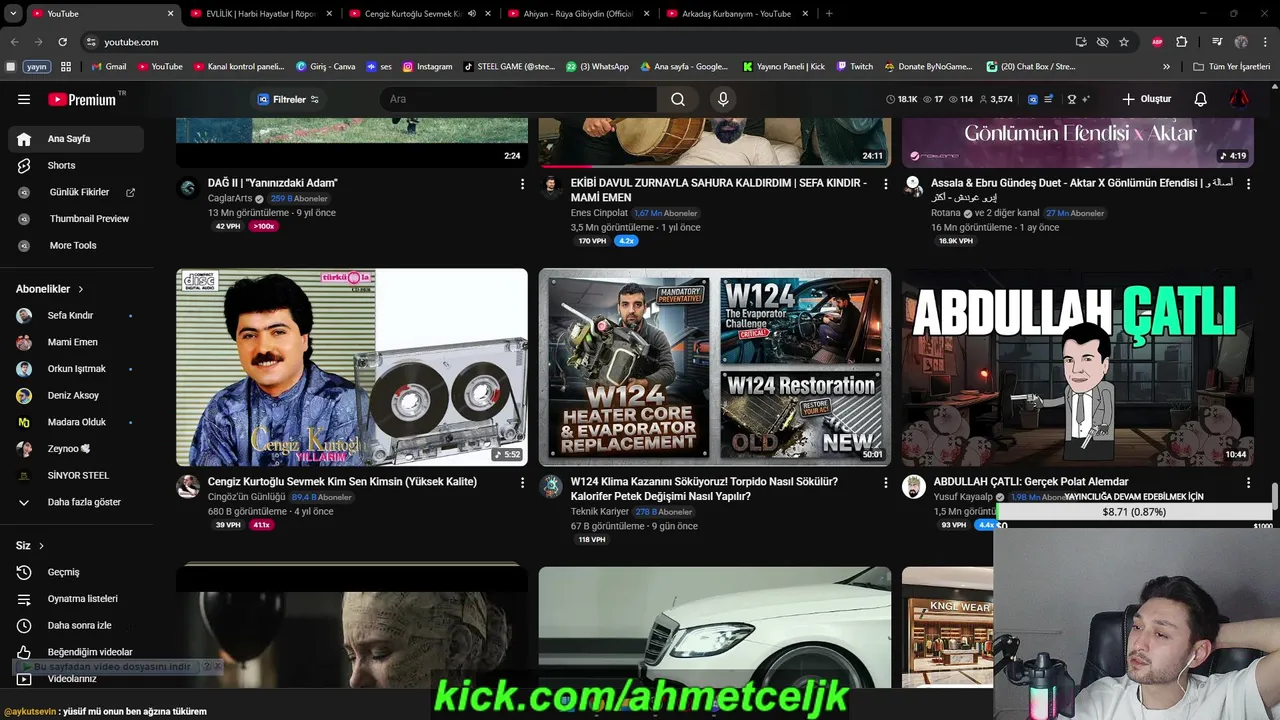Viewport: 1280px width, 720px height.
Task: Open the tab search dropdown arrow
Action: click(14, 14)
